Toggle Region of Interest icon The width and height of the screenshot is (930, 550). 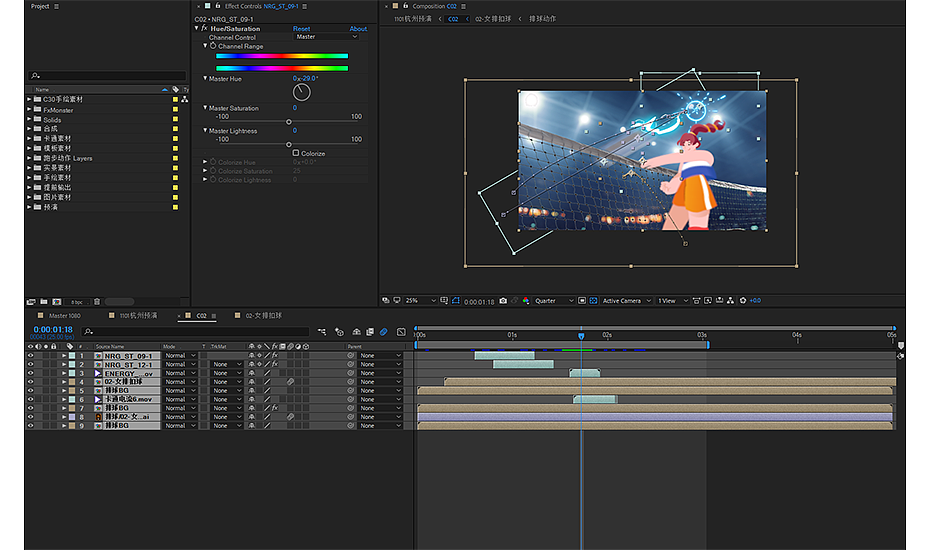coord(582,301)
